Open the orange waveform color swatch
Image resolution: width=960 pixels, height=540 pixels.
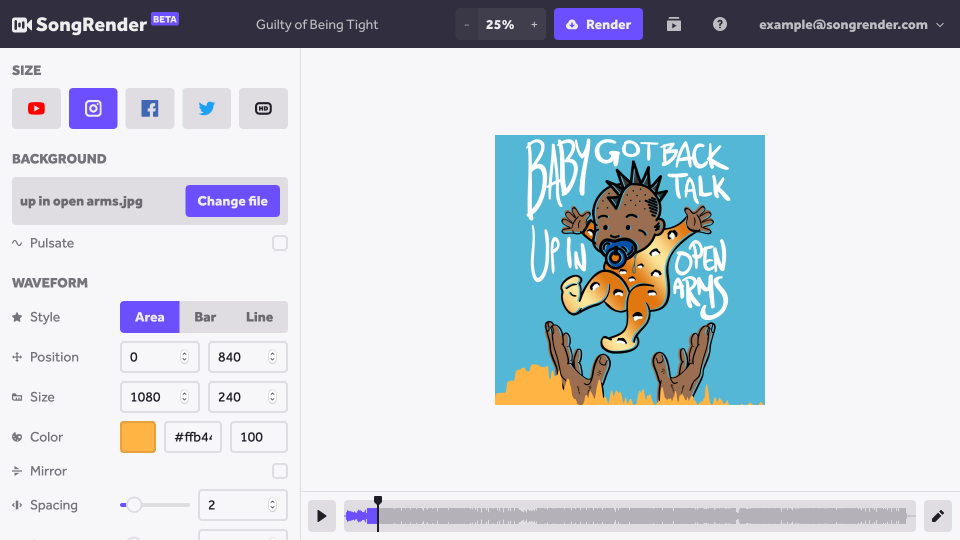pos(138,437)
